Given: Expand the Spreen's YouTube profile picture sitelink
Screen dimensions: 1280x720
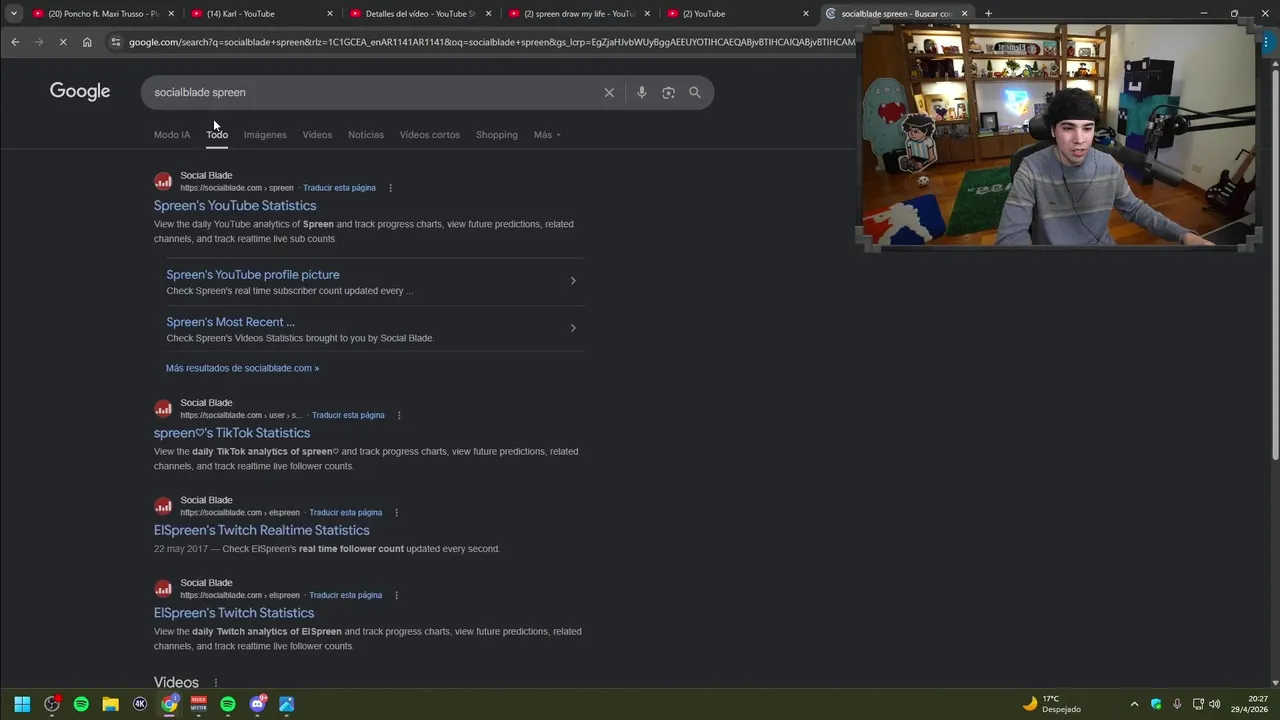Looking at the screenshot, I should tap(573, 281).
